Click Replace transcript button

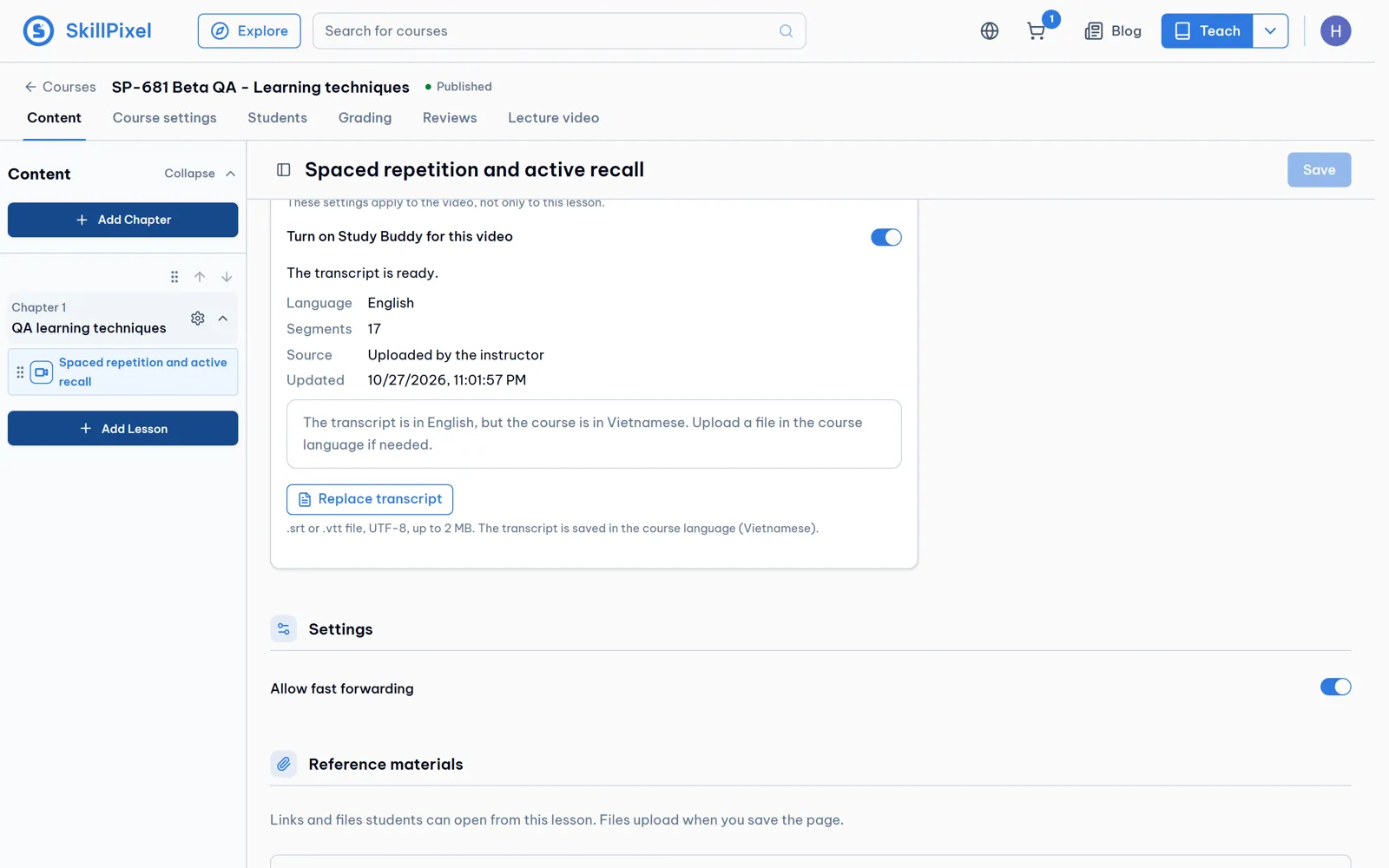(x=370, y=499)
